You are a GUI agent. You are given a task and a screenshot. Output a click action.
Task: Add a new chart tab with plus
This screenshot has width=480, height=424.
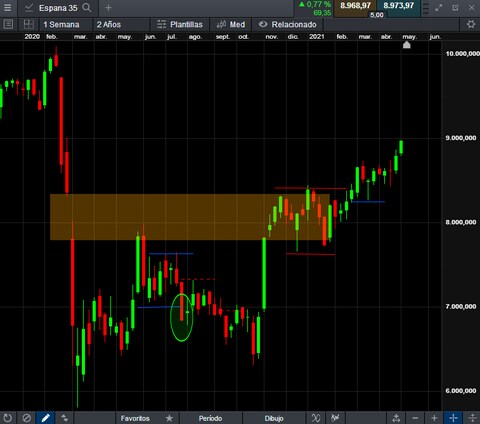click(108, 8)
